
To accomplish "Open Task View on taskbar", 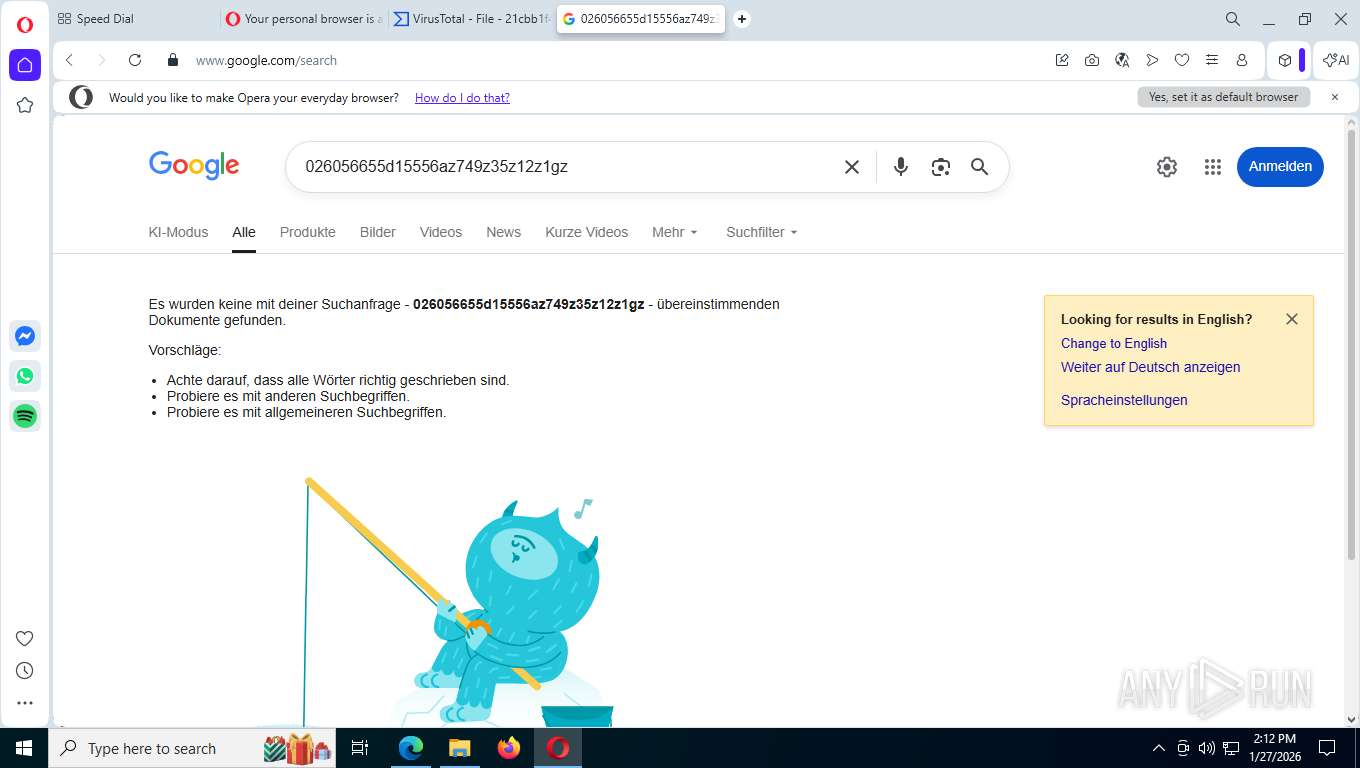I will point(361,748).
